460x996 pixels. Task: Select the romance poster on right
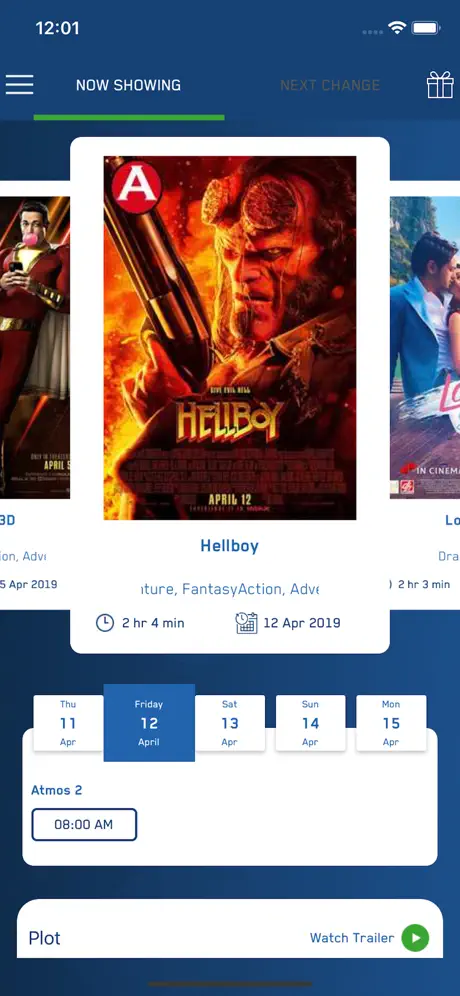point(425,347)
